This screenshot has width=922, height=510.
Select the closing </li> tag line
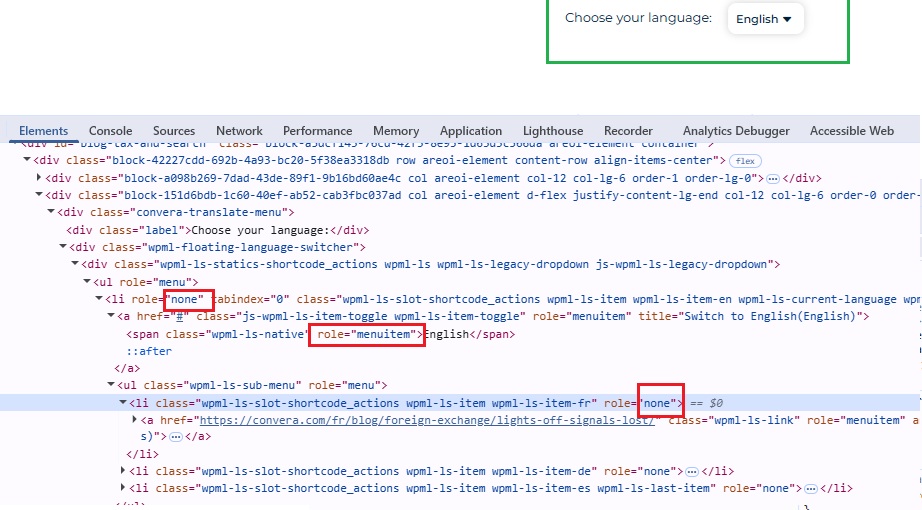(142, 454)
